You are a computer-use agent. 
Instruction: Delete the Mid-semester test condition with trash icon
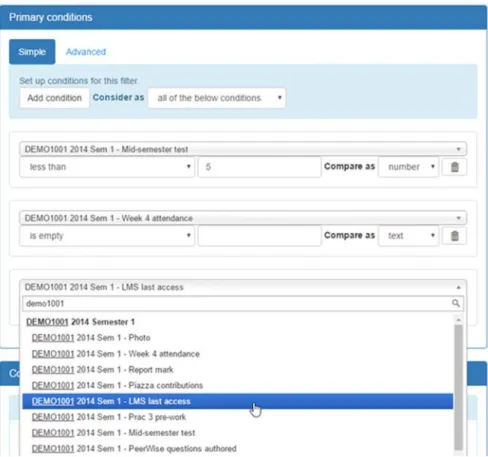click(454, 167)
